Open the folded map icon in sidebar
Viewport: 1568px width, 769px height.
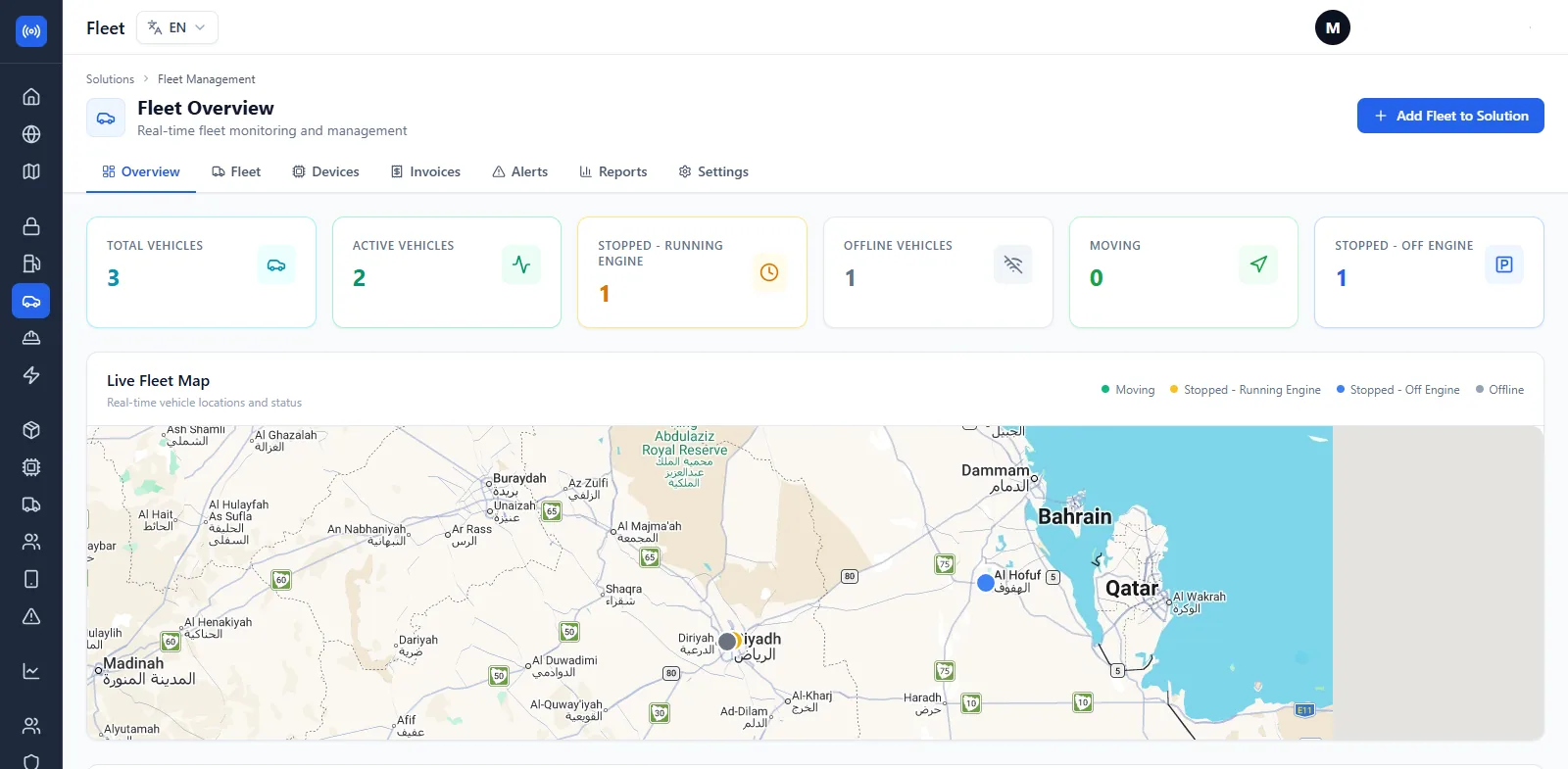(x=31, y=171)
